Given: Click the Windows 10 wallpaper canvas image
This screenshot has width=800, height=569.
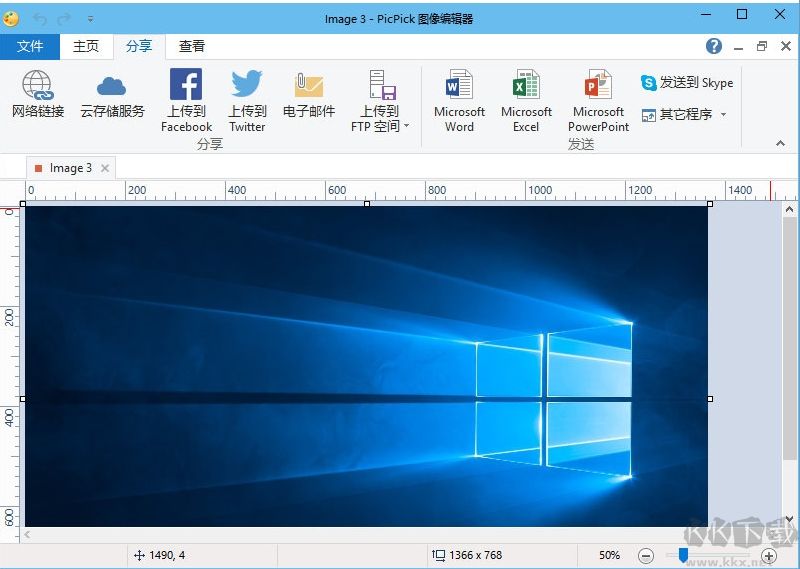Looking at the screenshot, I should (x=366, y=366).
